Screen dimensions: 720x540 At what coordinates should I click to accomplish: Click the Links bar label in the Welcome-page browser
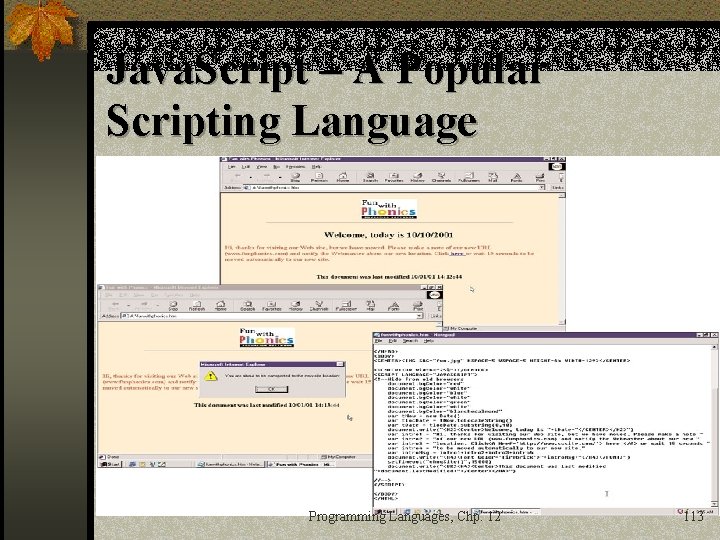tap(557, 187)
